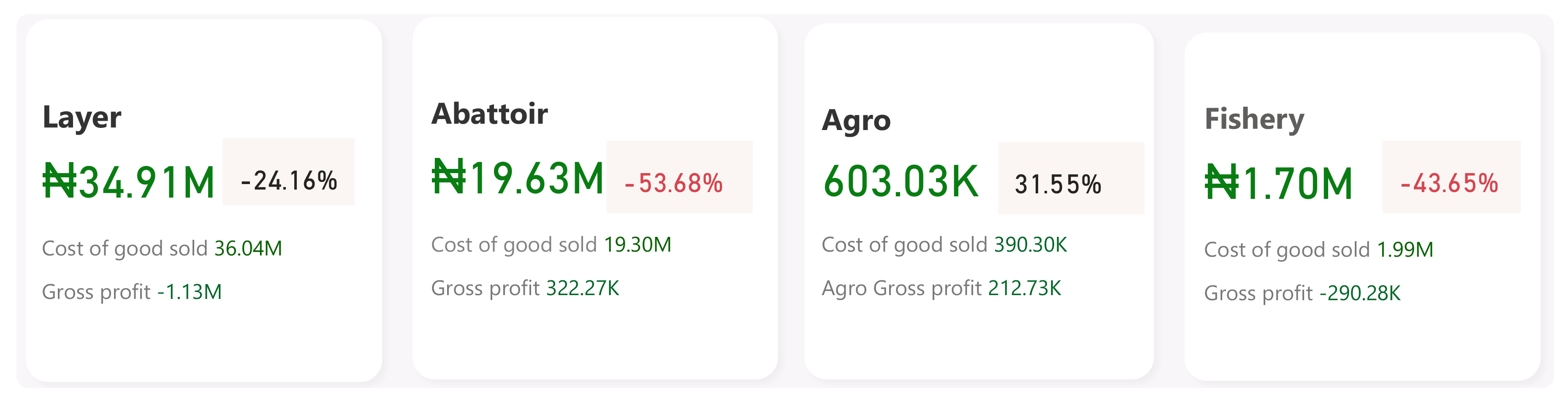Select the Fishery card title
The width and height of the screenshot is (1568, 407).
point(1254,119)
